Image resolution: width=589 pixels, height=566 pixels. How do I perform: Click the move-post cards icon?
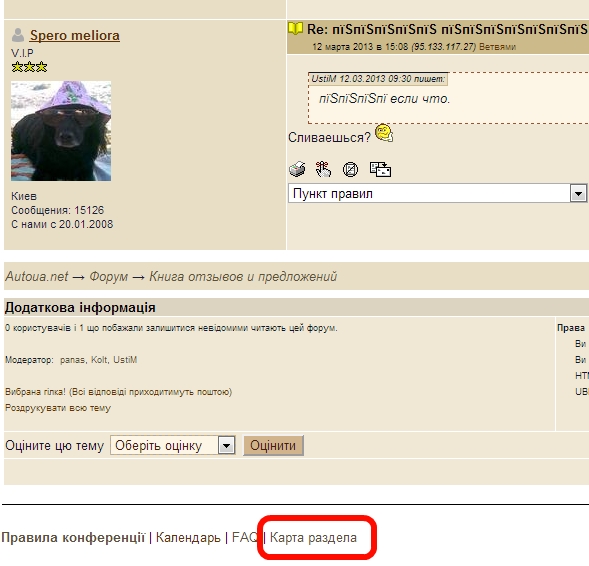click(380, 169)
